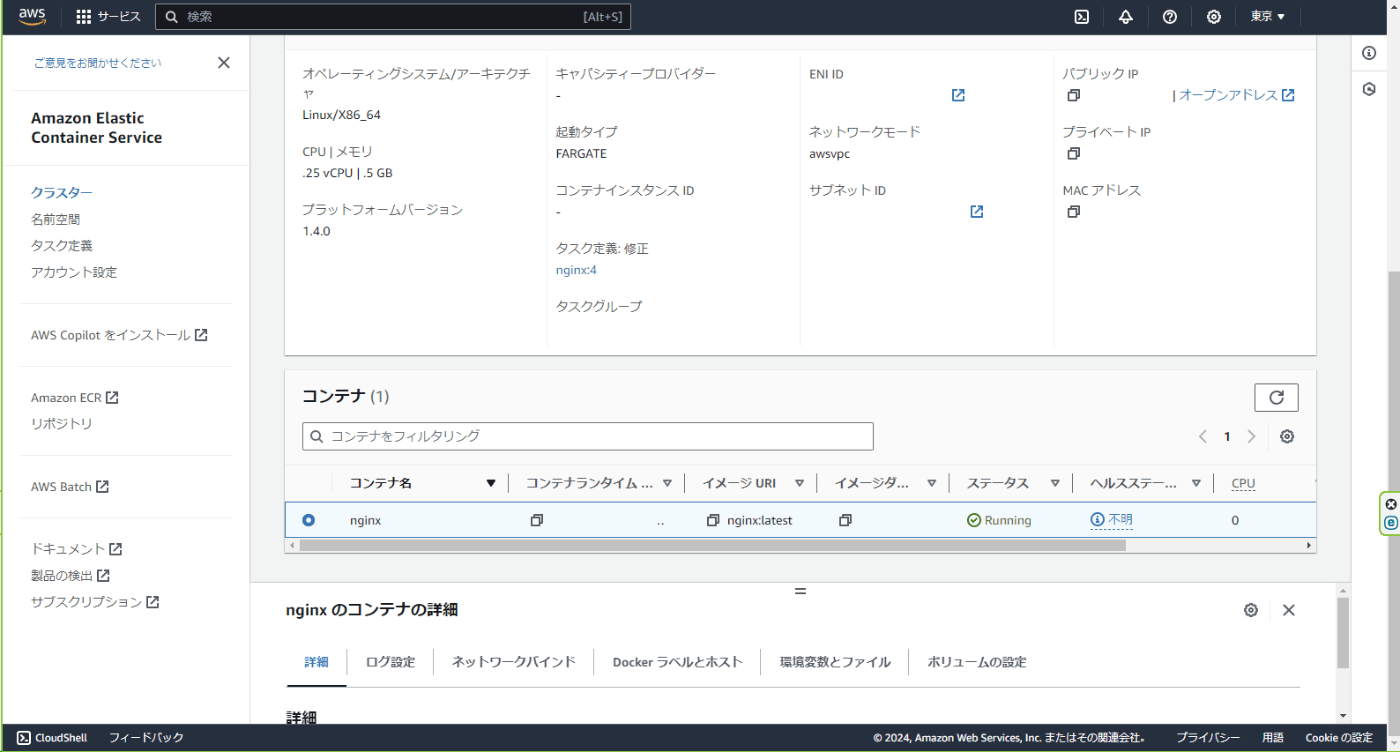Switch to the 詳細 tab

[316, 662]
